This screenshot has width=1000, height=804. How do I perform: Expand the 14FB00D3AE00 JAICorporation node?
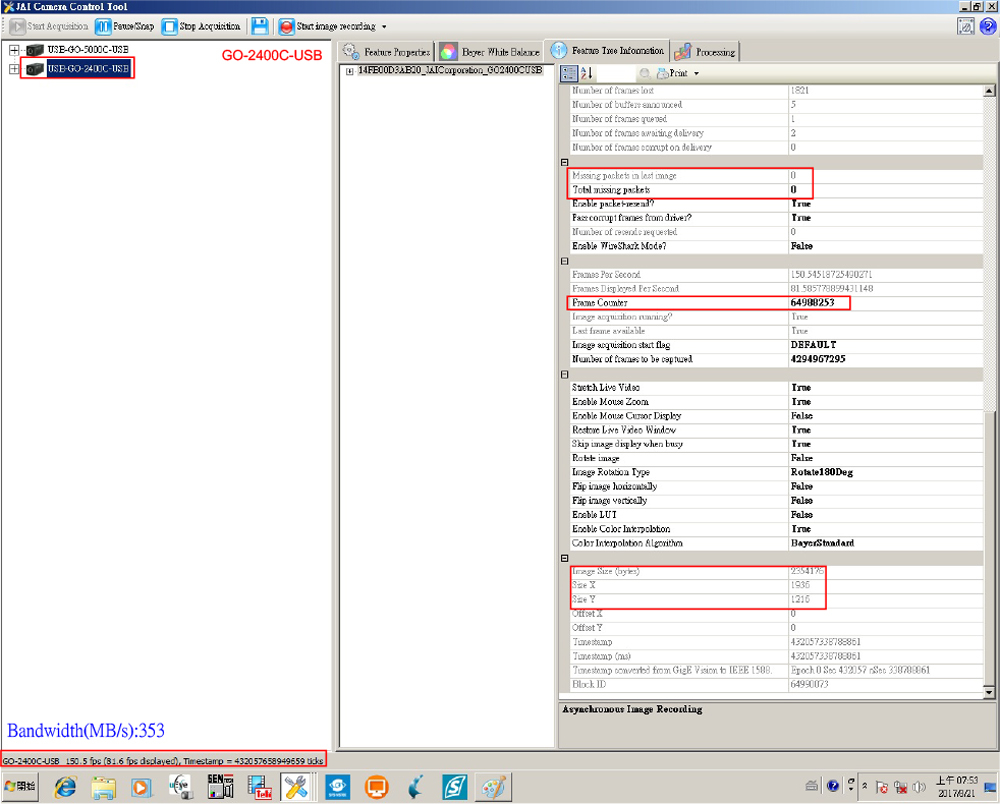348,71
